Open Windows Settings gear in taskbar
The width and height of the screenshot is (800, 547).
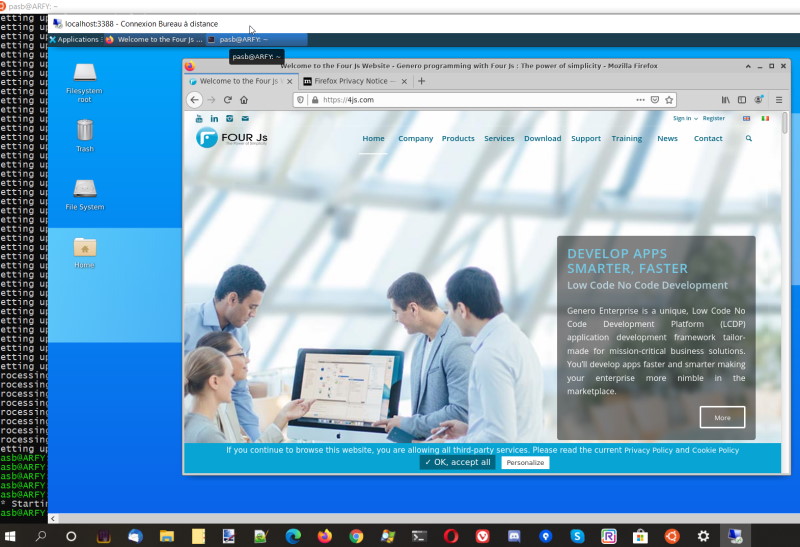click(703, 536)
